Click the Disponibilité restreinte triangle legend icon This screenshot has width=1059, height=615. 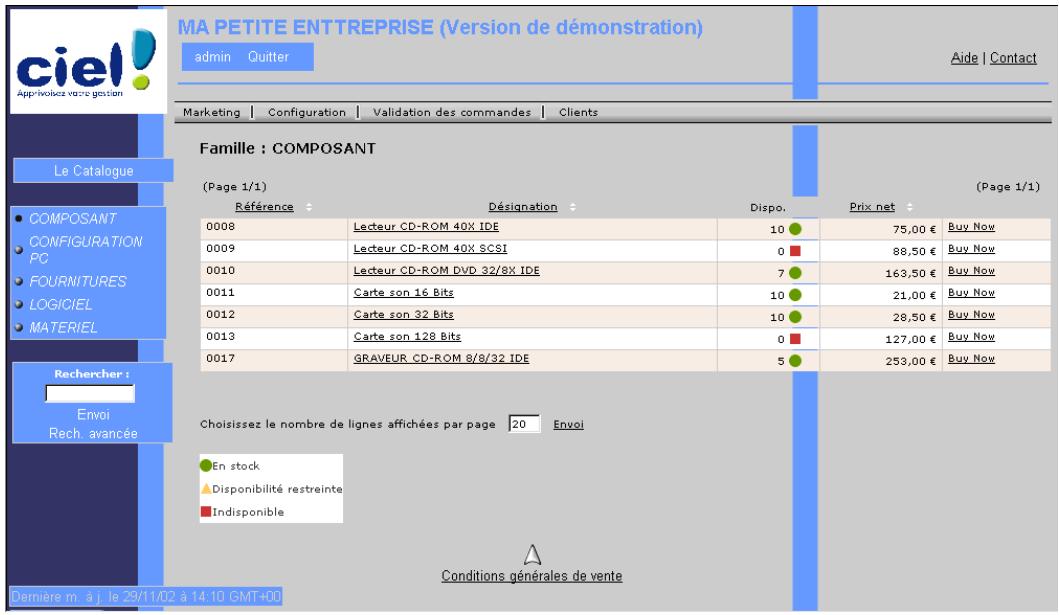(x=206, y=488)
